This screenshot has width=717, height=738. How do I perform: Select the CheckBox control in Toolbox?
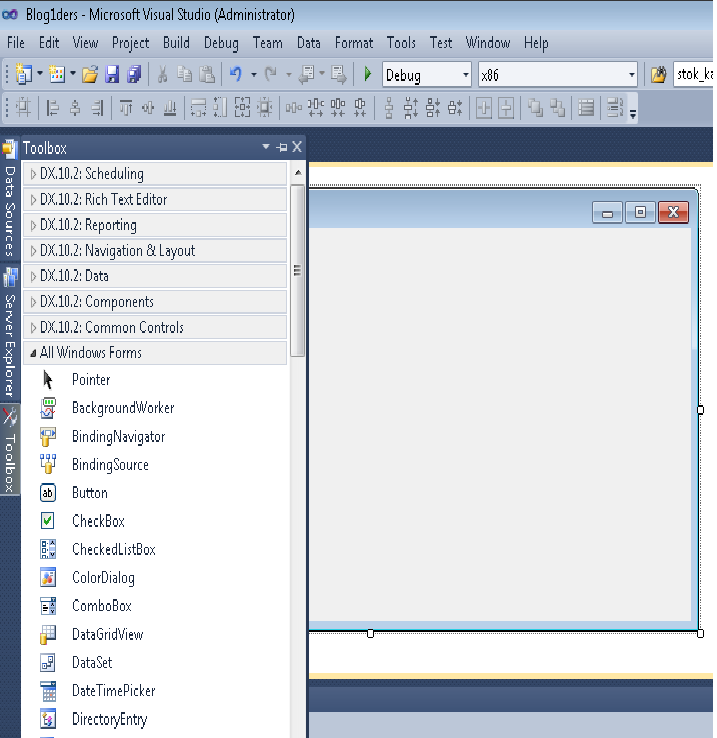point(155,521)
